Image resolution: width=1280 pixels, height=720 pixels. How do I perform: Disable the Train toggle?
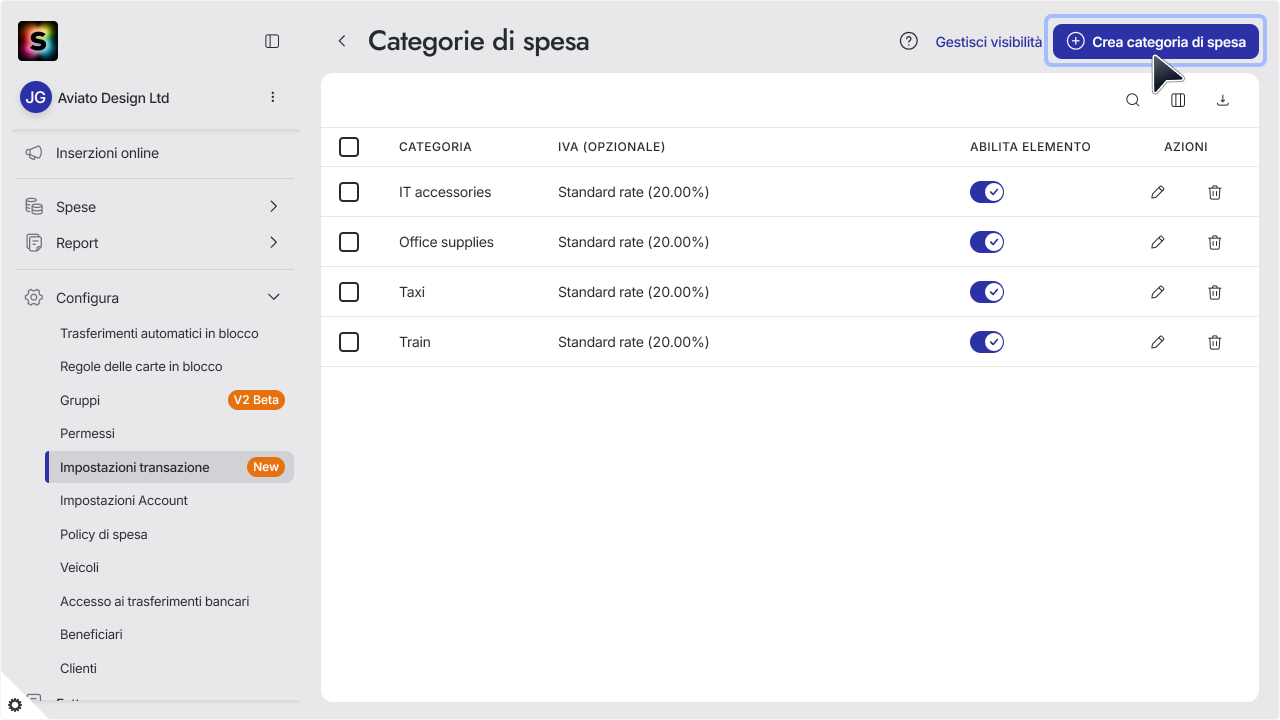pyautogui.click(x=987, y=342)
